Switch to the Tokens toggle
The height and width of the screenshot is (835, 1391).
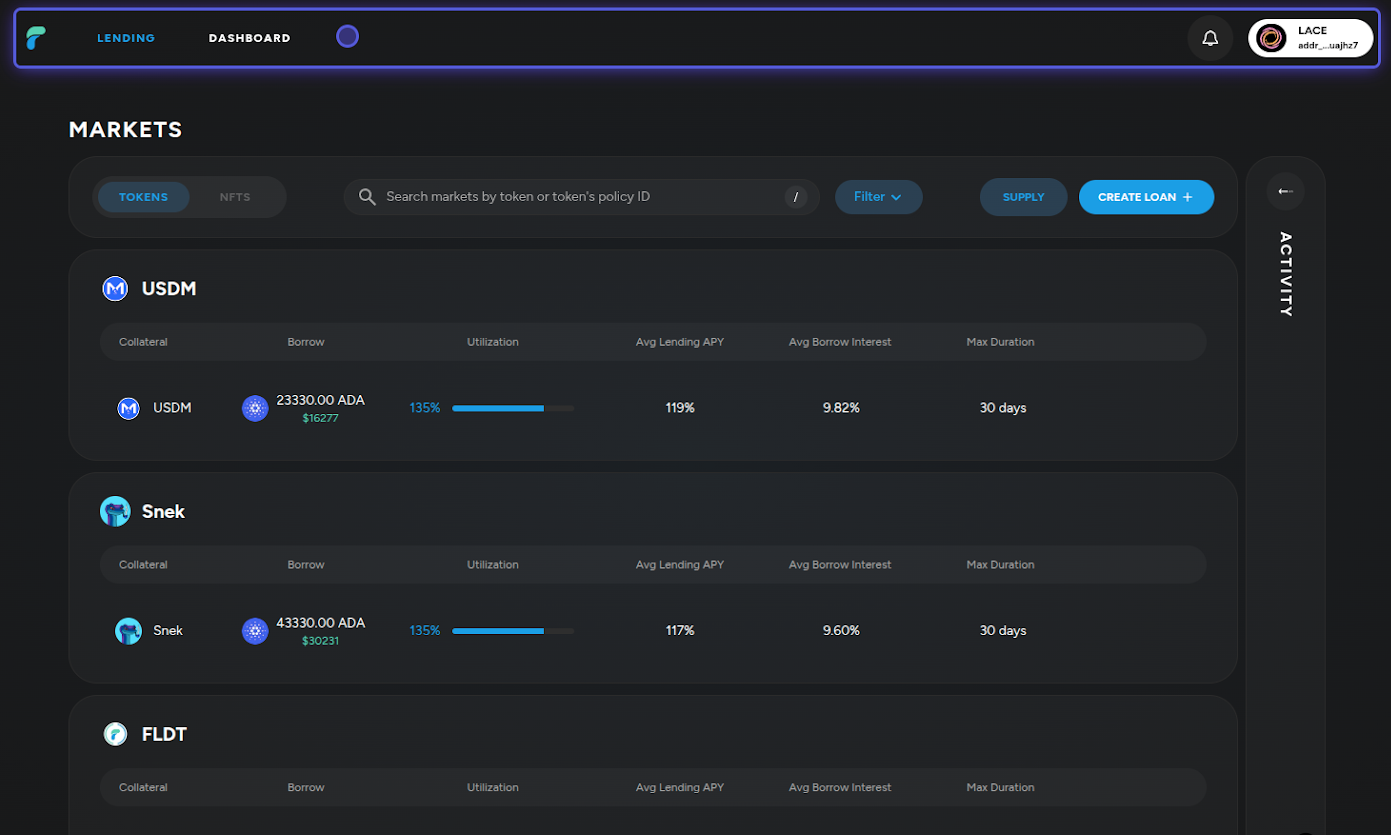[143, 197]
